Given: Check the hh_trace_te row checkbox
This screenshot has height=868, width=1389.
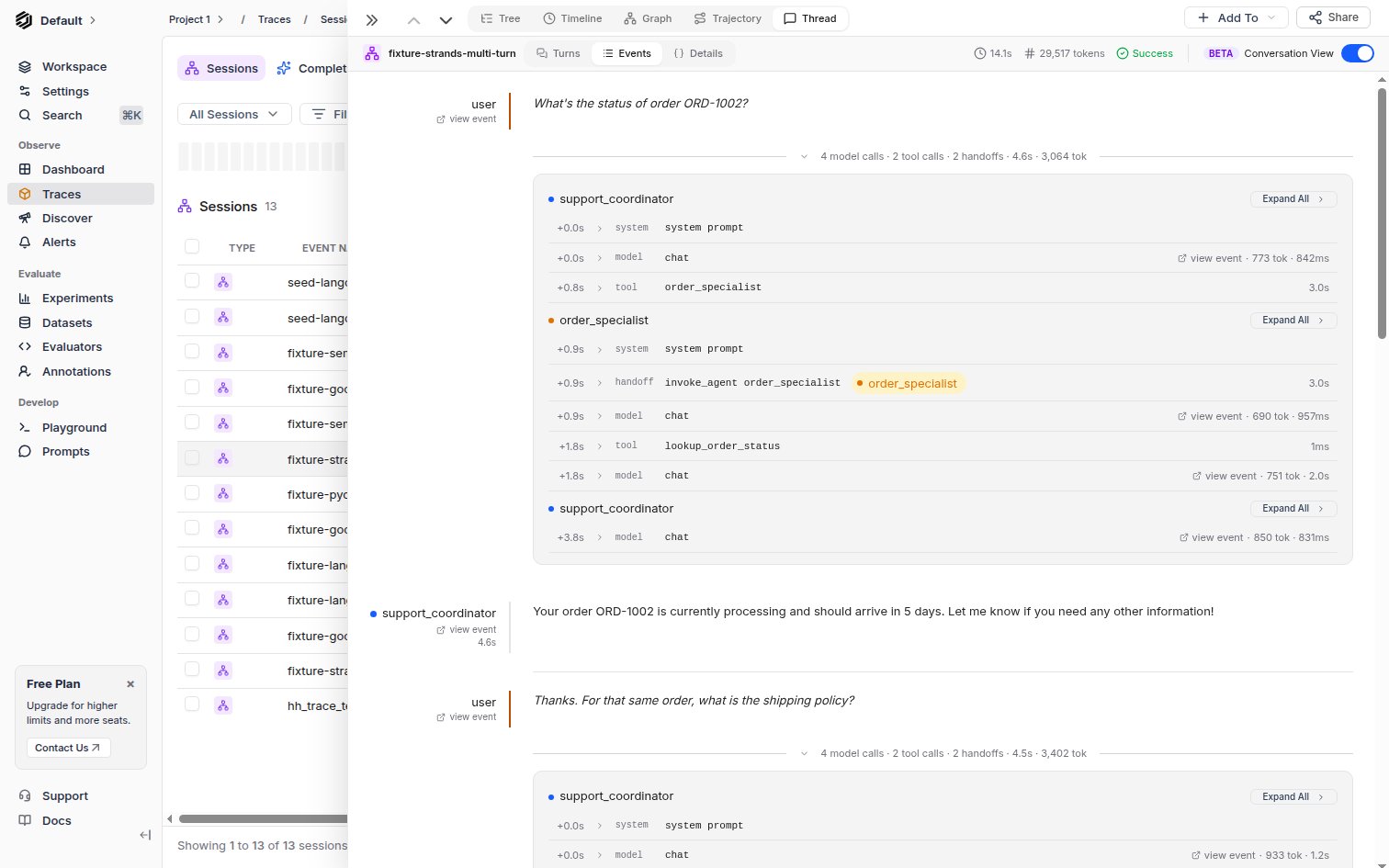Looking at the screenshot, I should pos(192,704).
